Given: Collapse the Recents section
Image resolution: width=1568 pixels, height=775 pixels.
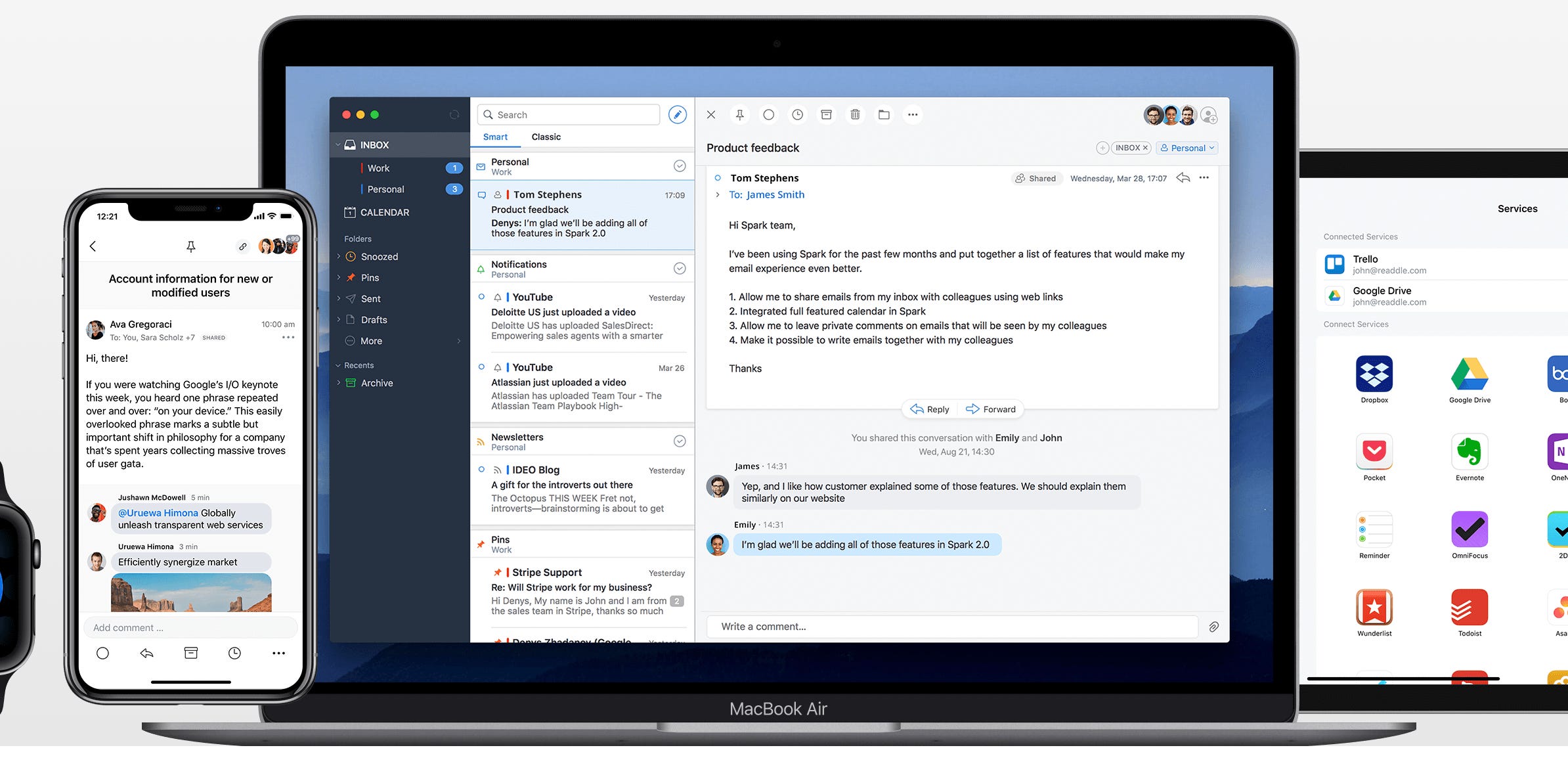Looking at the screenshot, I should [338, 365].
